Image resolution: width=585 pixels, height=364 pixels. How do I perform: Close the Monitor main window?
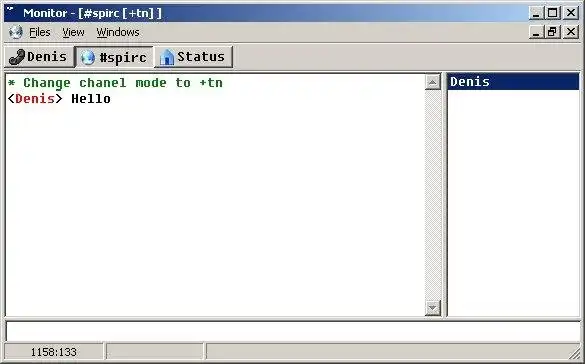[571, 13]
